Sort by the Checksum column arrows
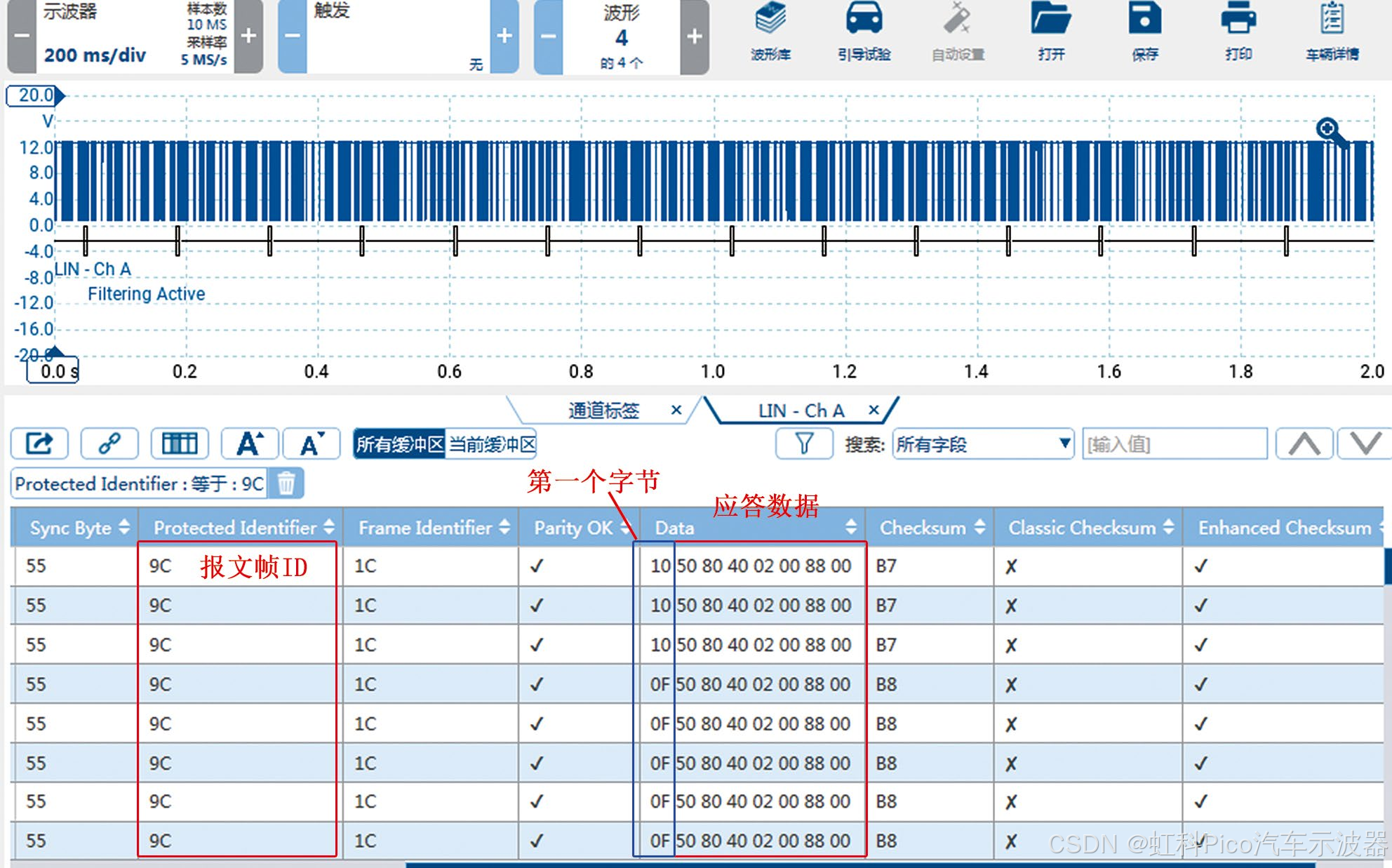The height and width of the screenshot is (868, 1392). click(x=979, y=528)
